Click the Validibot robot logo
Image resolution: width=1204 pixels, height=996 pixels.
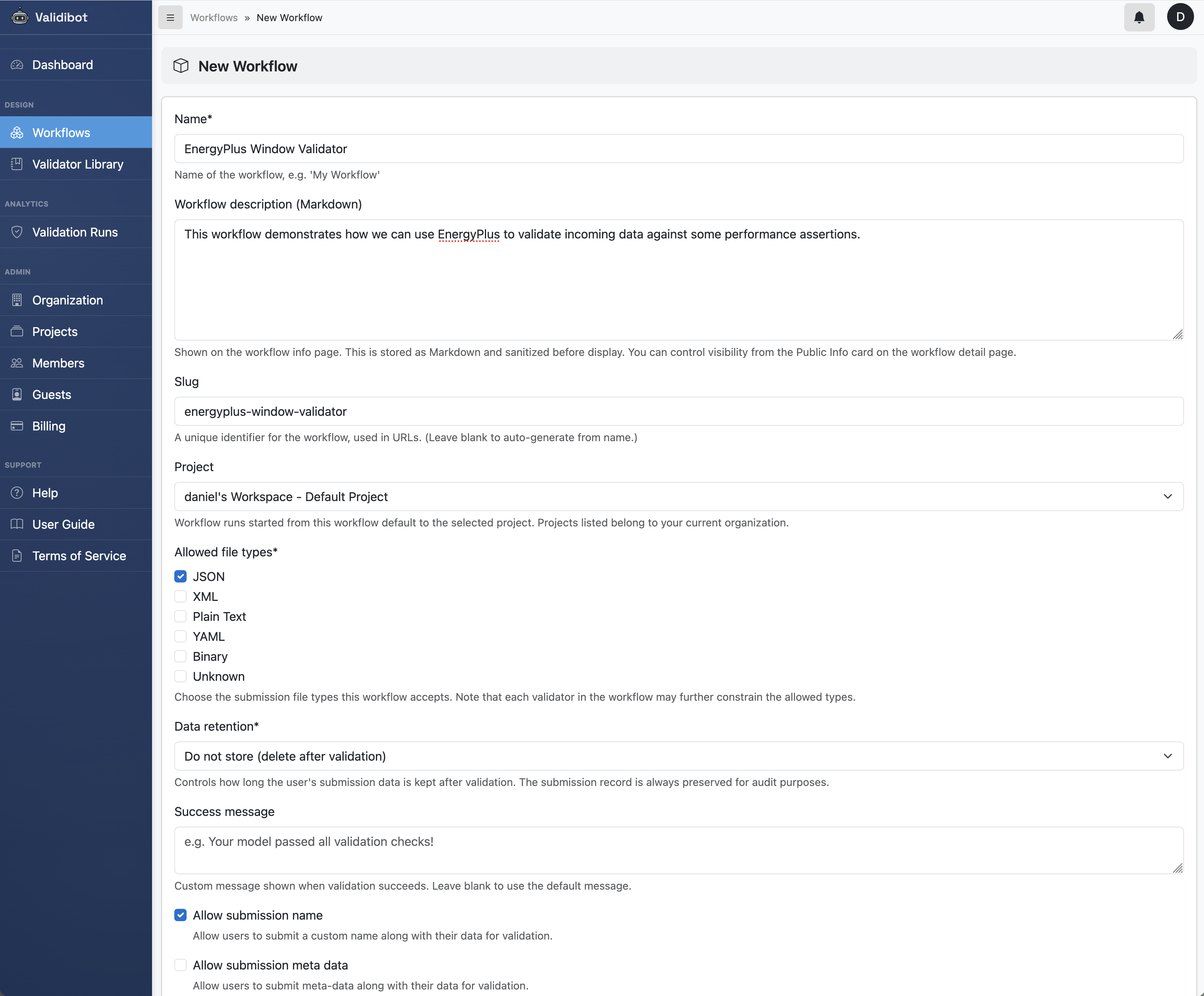coord(20,17)
